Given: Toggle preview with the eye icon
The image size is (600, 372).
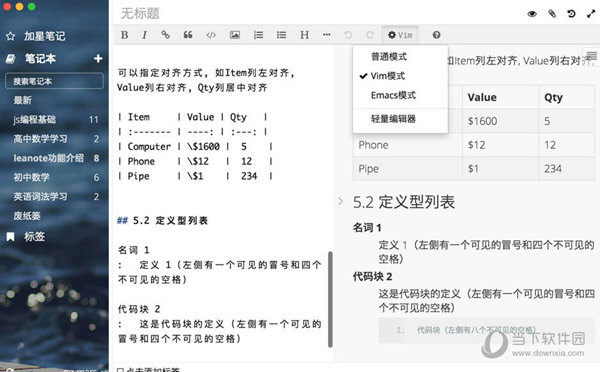Looking at the screenshot, I should [532, 14].
